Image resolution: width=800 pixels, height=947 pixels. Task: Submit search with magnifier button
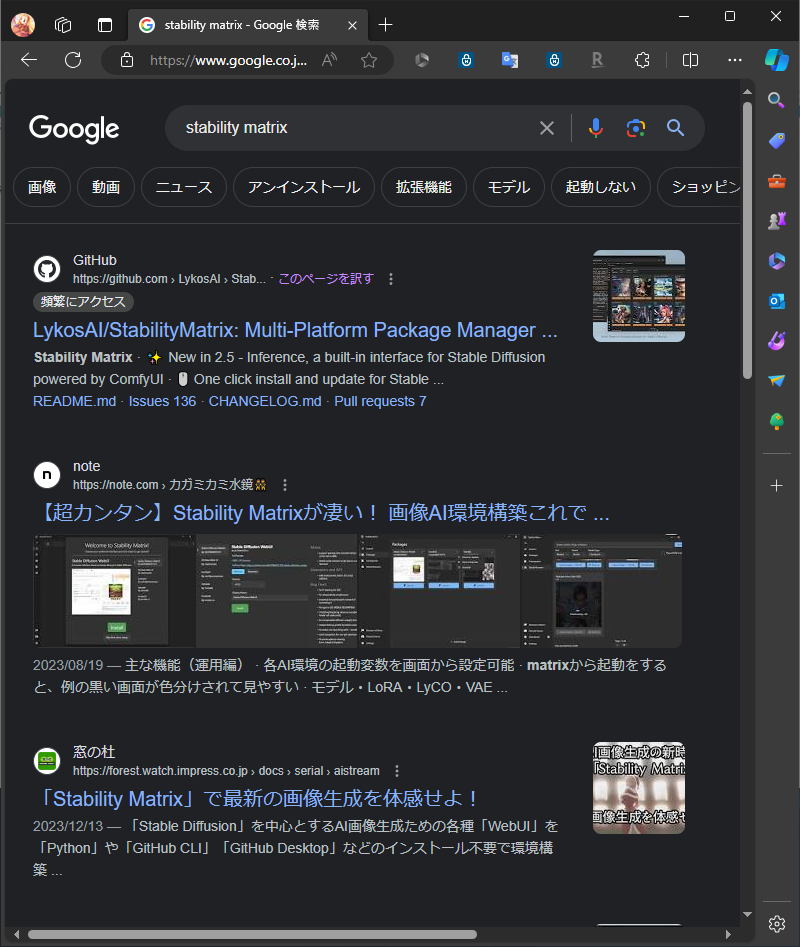pos(675,128)
